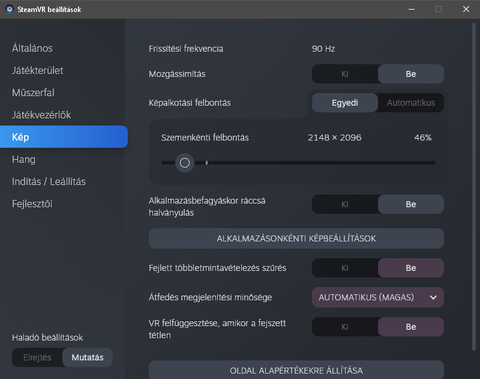Enable Alkalmazásbefagyáskor ráccsá halványulás with Be
The height and width of the screenshot is (379, 480).
pos(411,204)
